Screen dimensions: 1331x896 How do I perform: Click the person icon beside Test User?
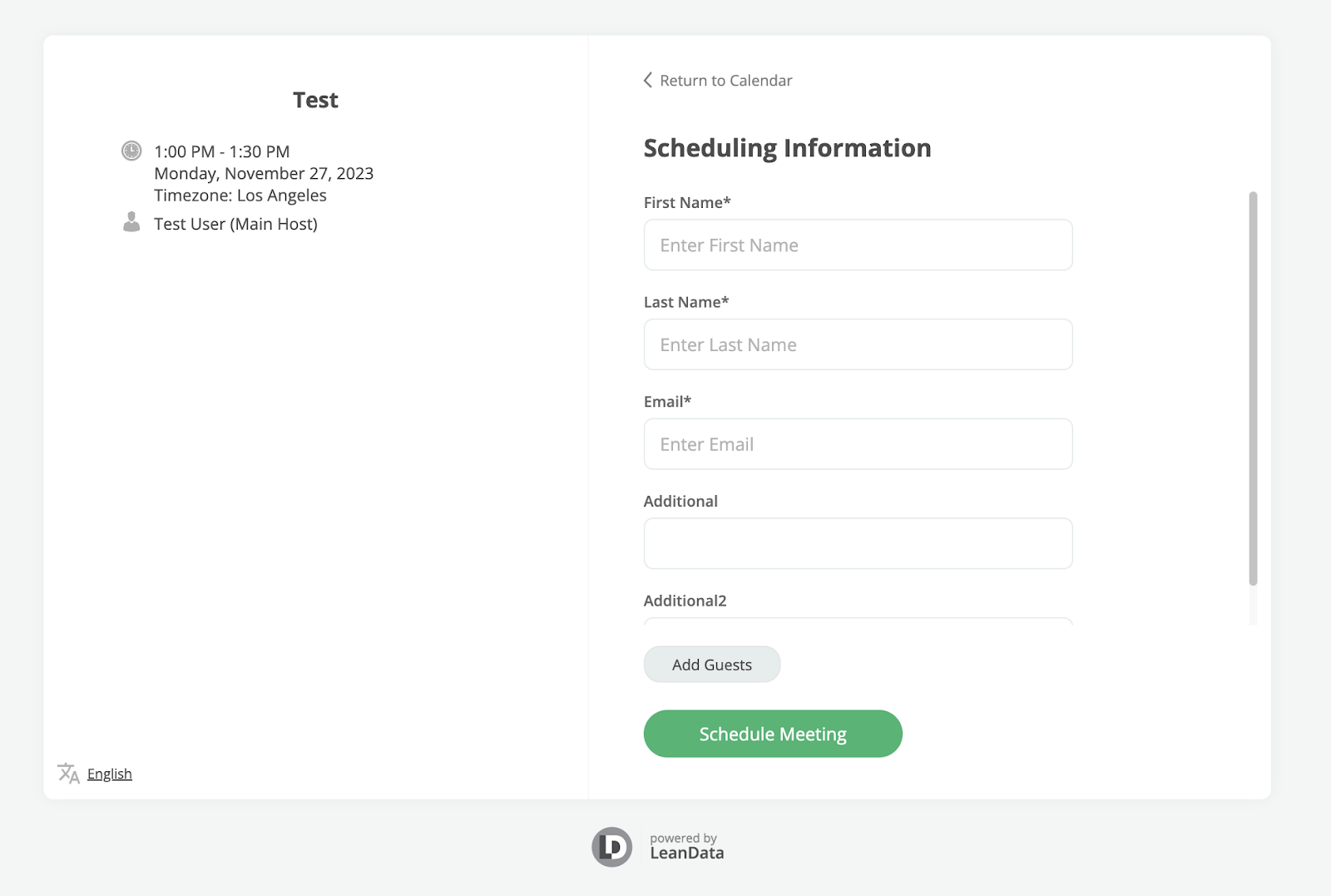131,222
